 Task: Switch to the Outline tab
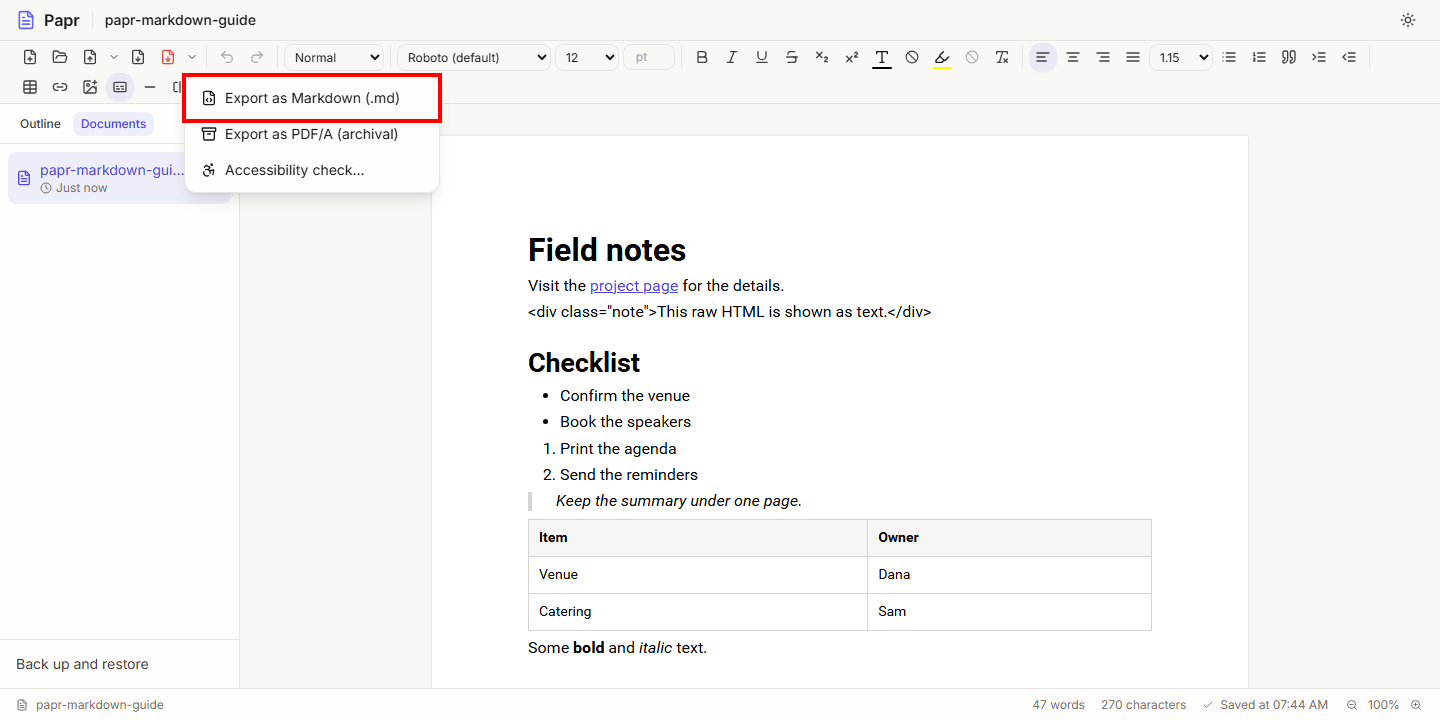(x=40, y=124)
